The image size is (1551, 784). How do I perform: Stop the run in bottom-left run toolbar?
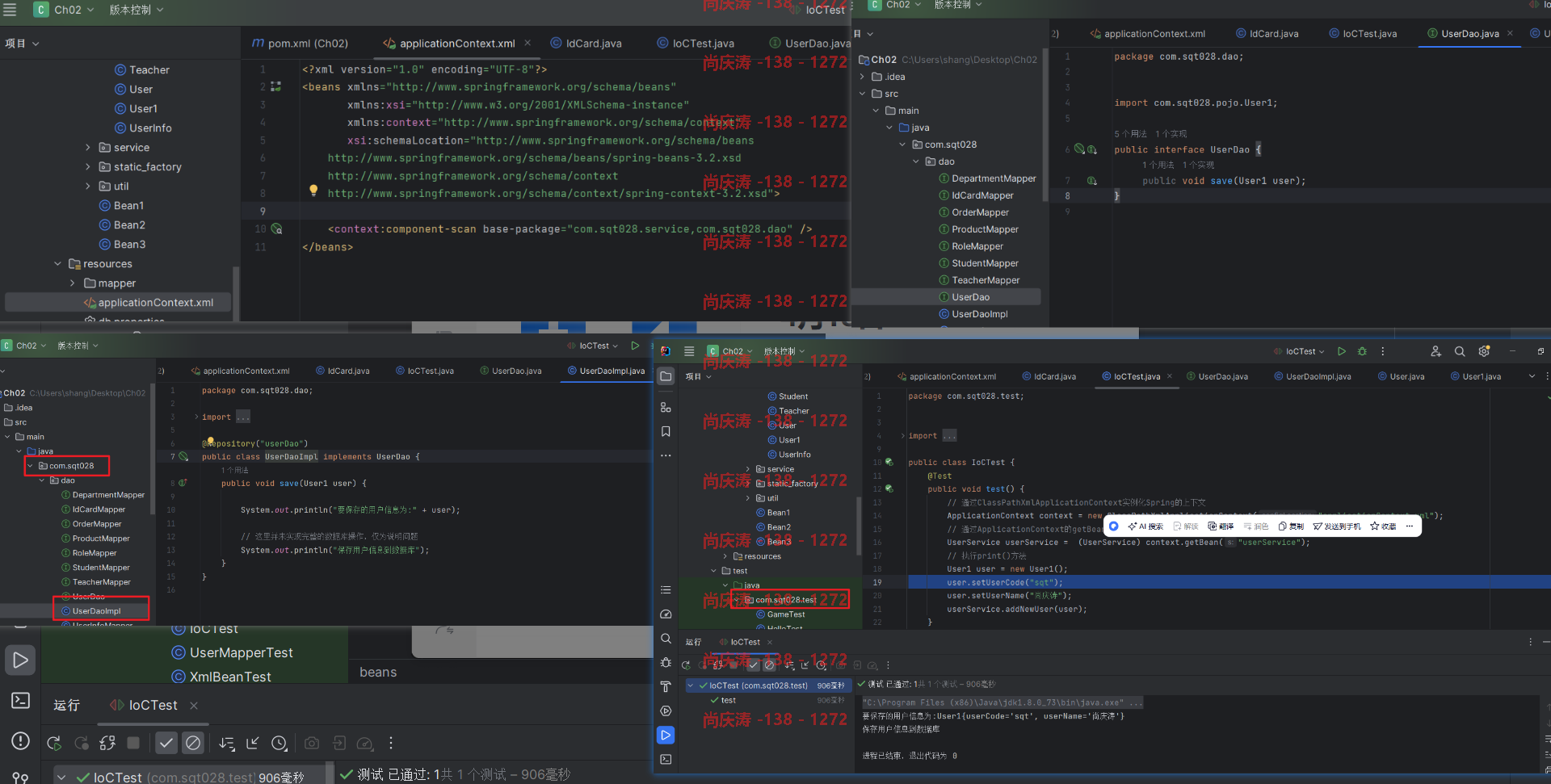pos(133,743)
